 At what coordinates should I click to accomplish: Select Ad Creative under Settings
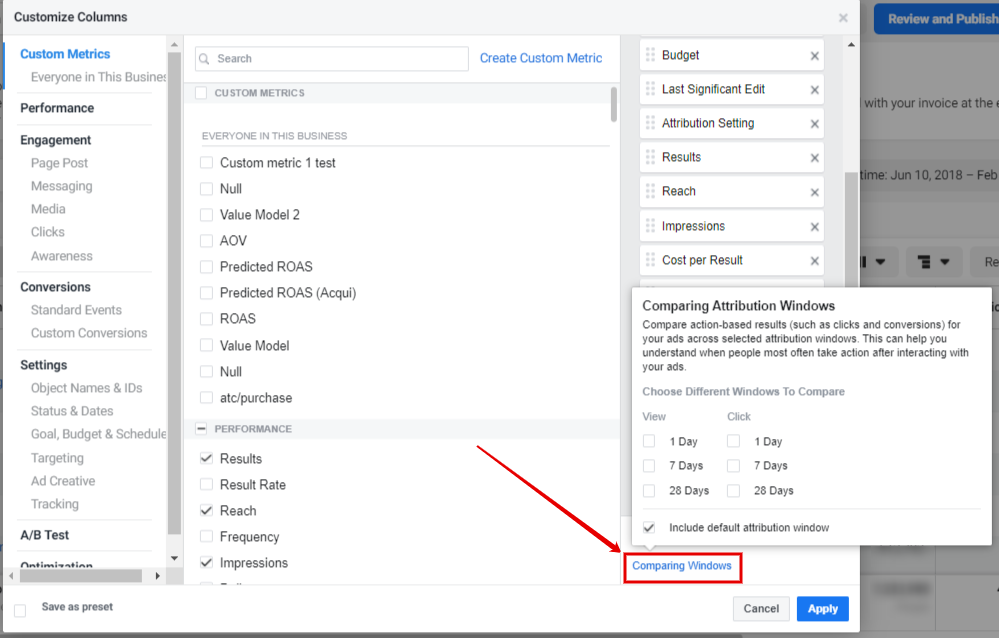(x=63, y=481)
